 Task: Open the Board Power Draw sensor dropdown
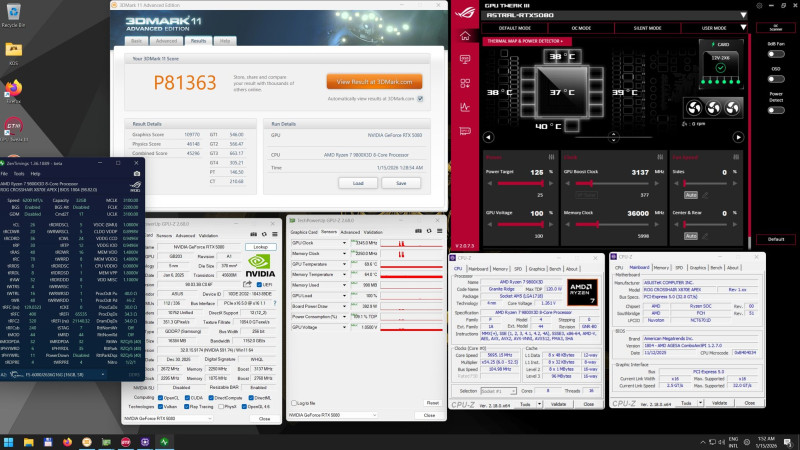tap(344, 306)
